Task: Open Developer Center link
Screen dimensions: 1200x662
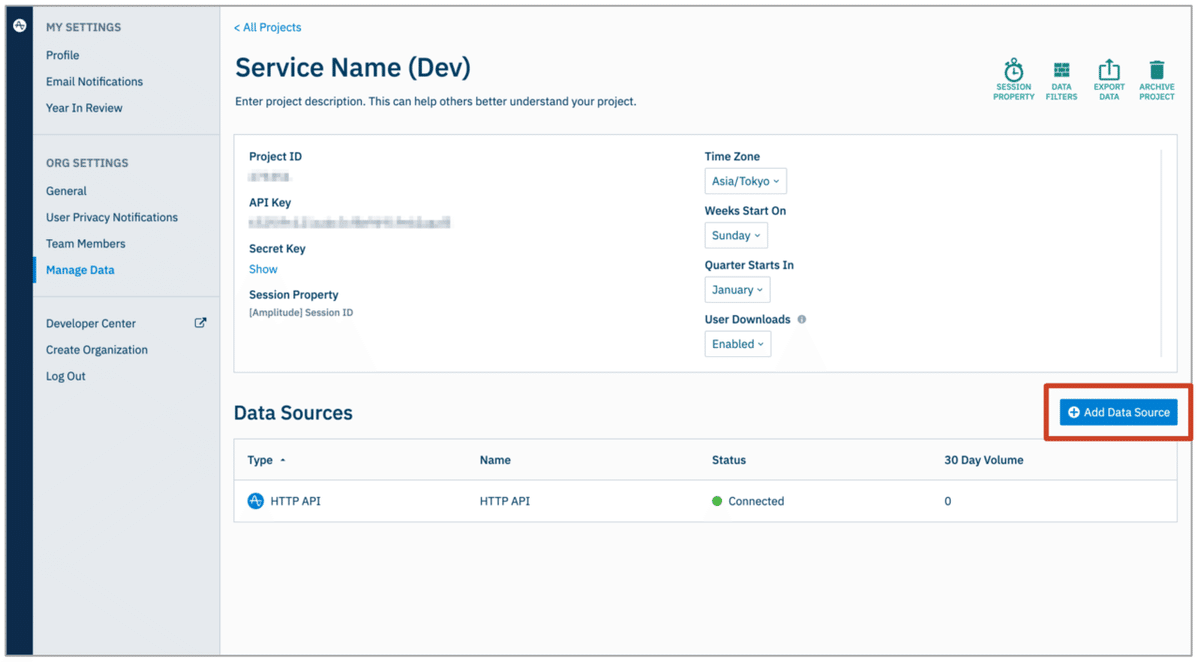Action: [x=91, y=323]
